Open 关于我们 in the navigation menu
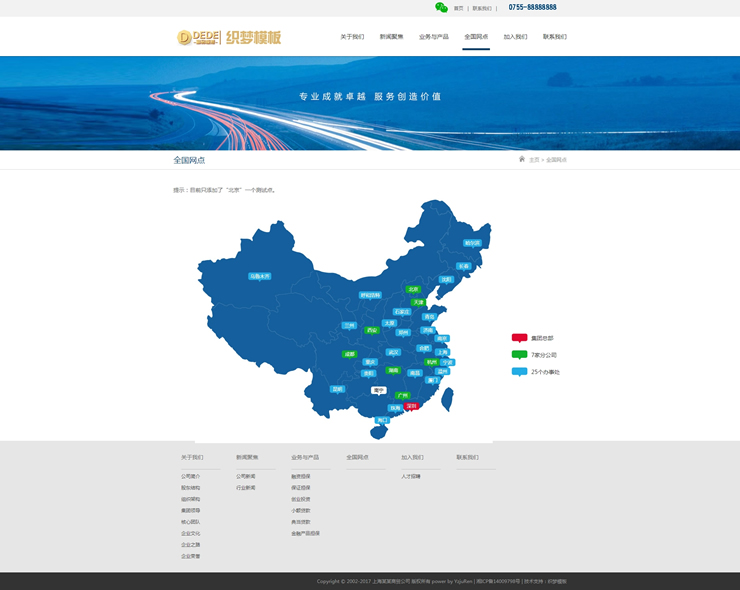This screenshot has height=590, width=740. click(352, 37)
